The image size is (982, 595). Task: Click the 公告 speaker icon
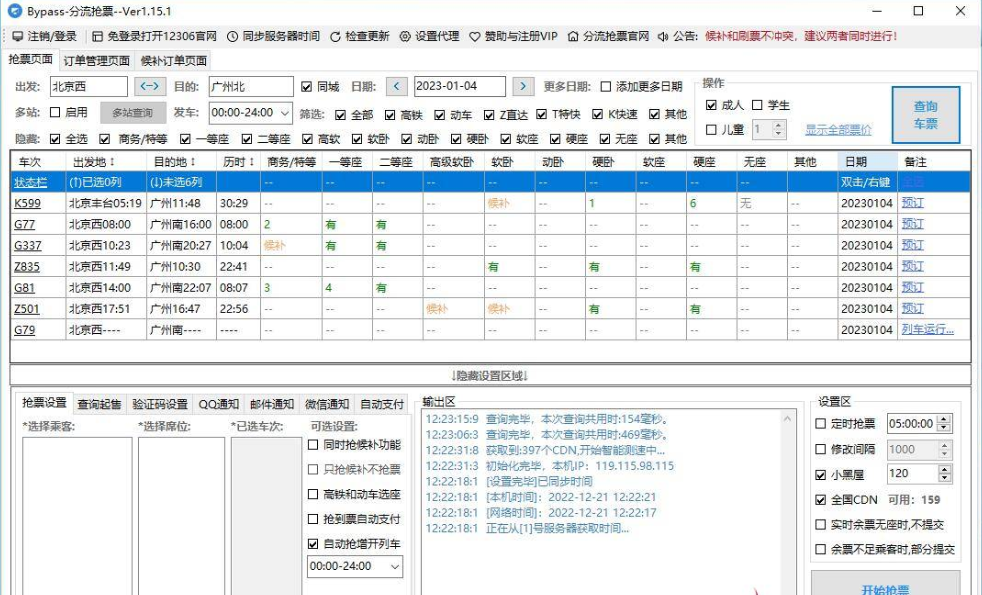pyautogui.click(x=663, y=36)
